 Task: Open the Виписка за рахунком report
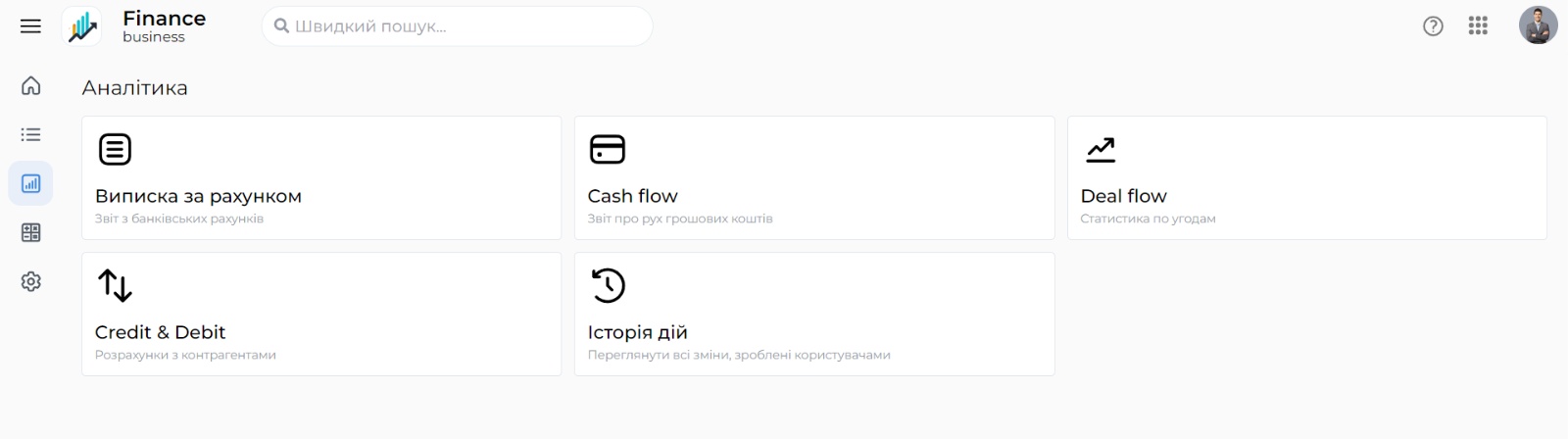pyautogui.click(x=321, y=178)
